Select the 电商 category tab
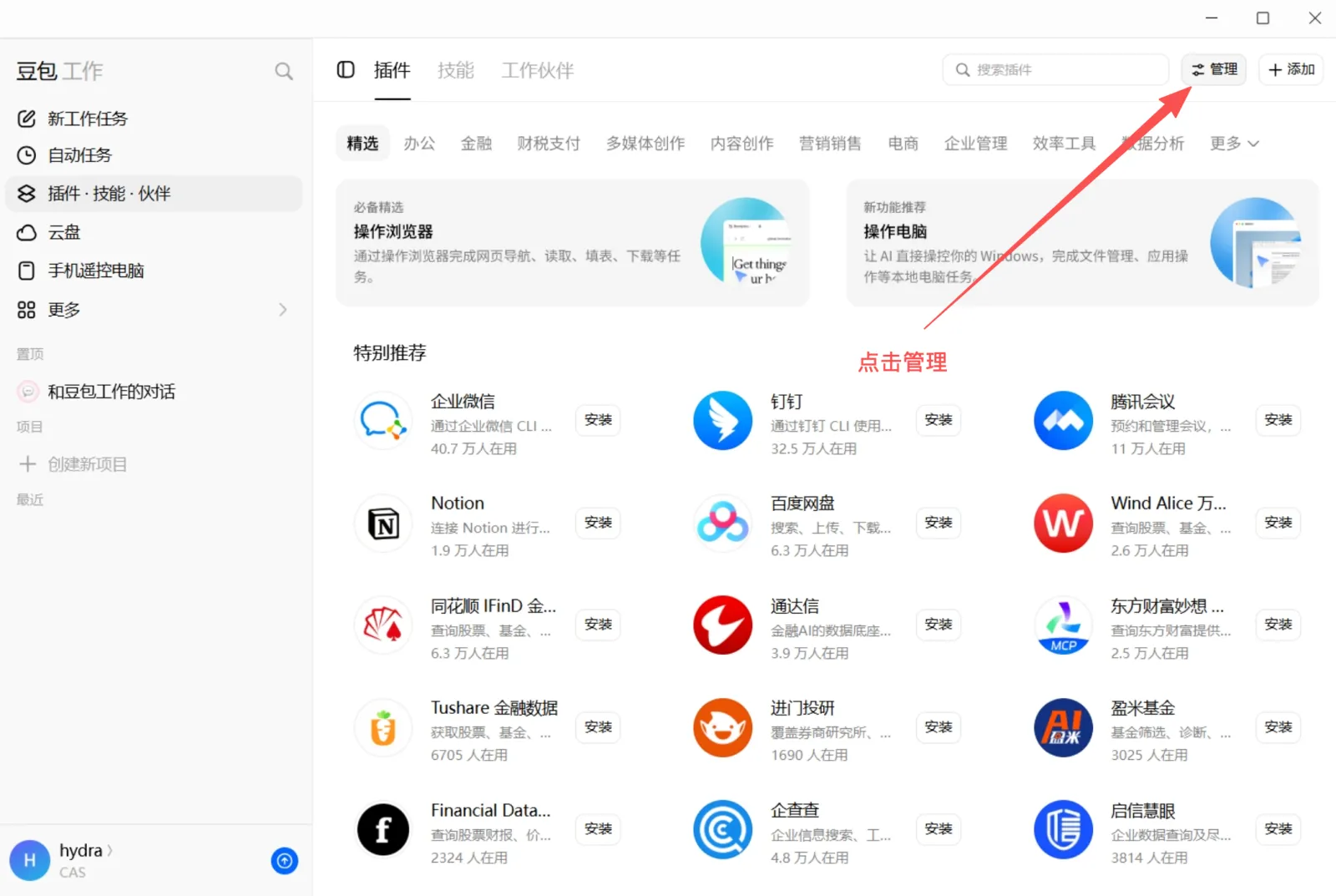 903,144
